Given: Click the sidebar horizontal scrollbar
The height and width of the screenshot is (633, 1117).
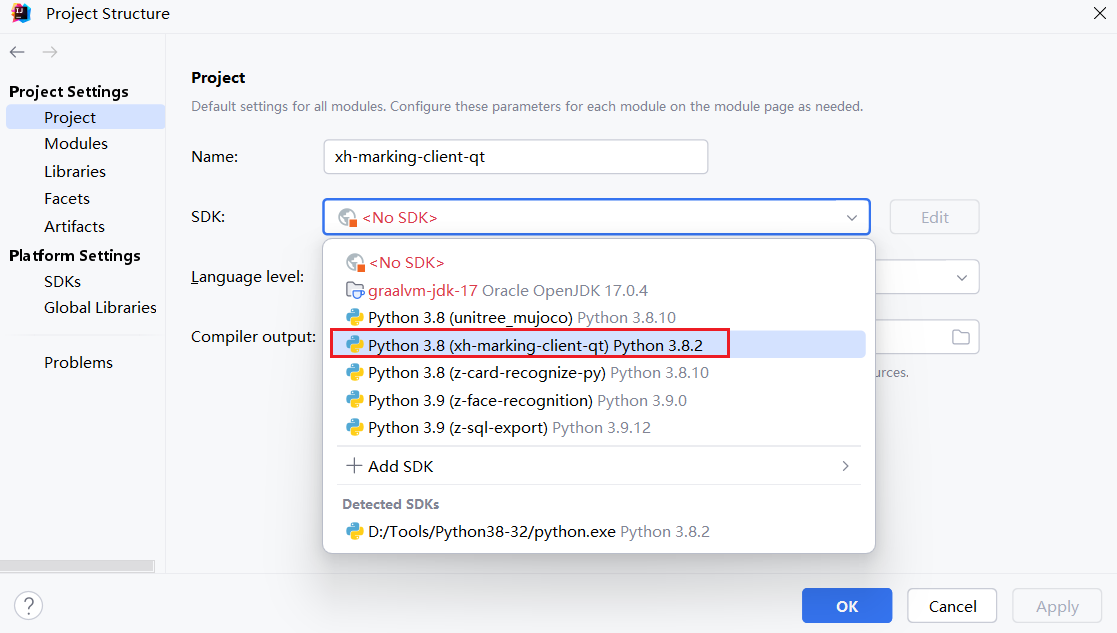Looking at the screenshot, I should click(77, 566).
